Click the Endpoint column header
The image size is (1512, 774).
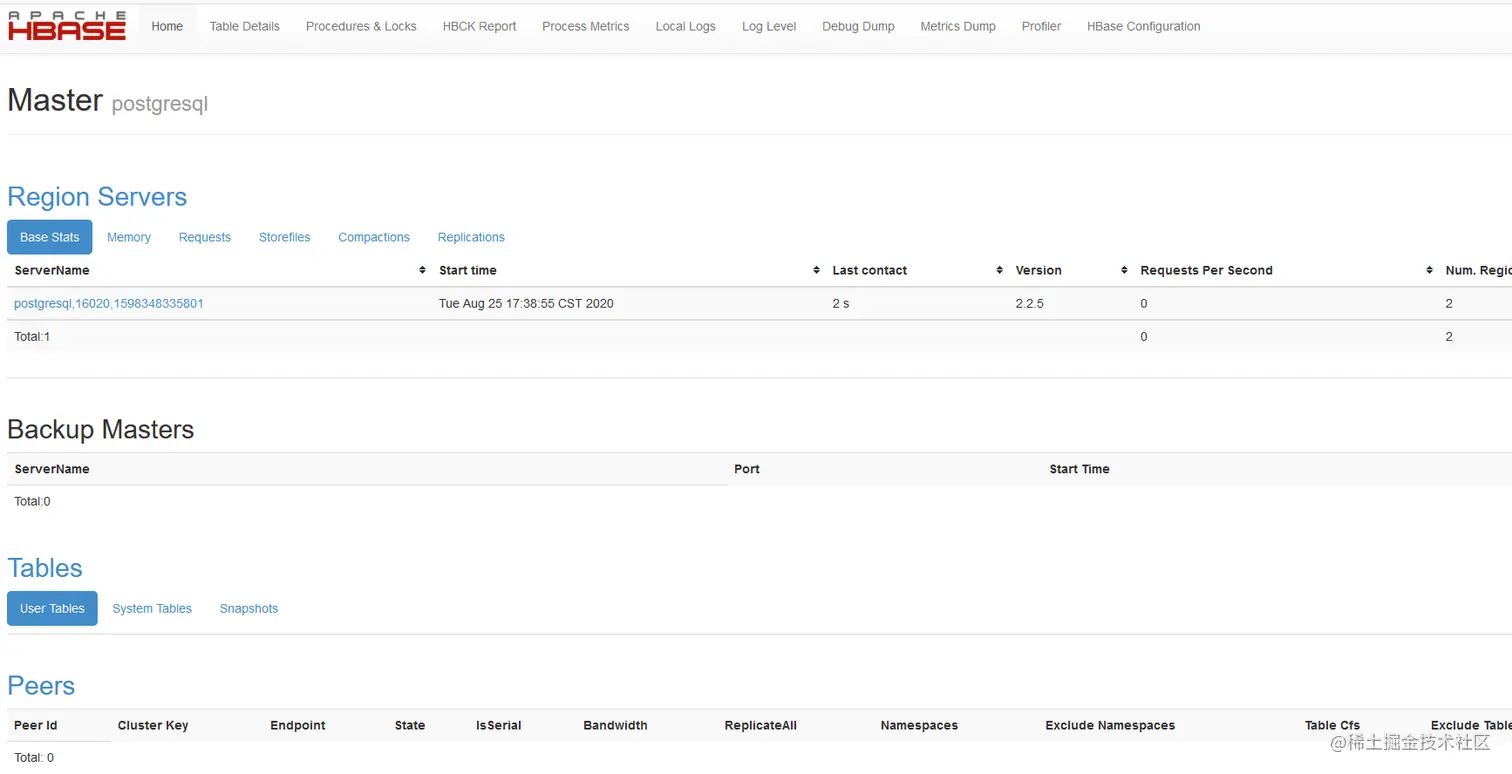point(298,726)
